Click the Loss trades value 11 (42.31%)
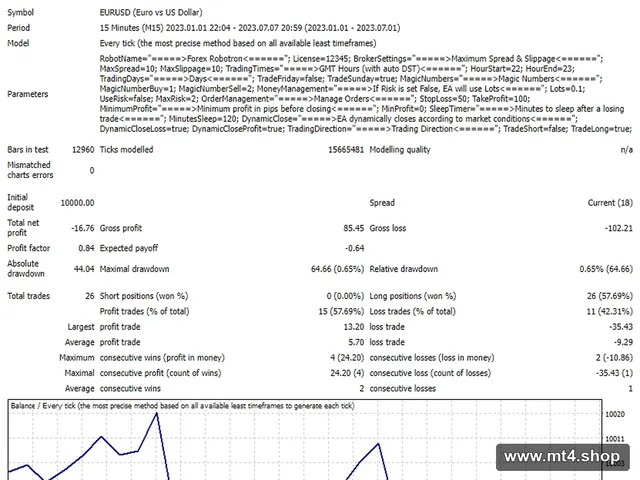This screenshot has width=640, height=480. click(x=610, y=311)
